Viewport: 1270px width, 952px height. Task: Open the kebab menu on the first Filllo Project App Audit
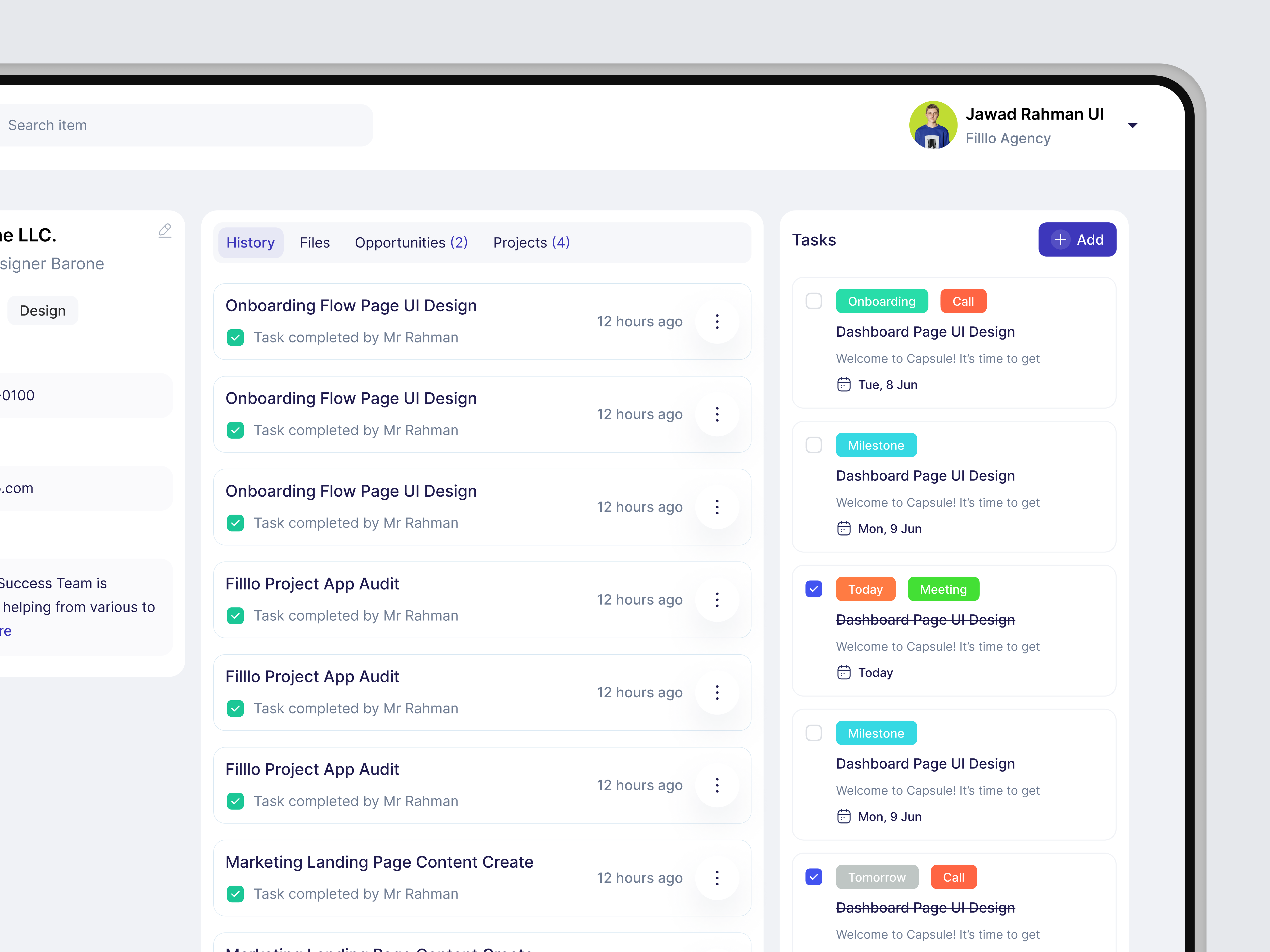coord(717,600)
